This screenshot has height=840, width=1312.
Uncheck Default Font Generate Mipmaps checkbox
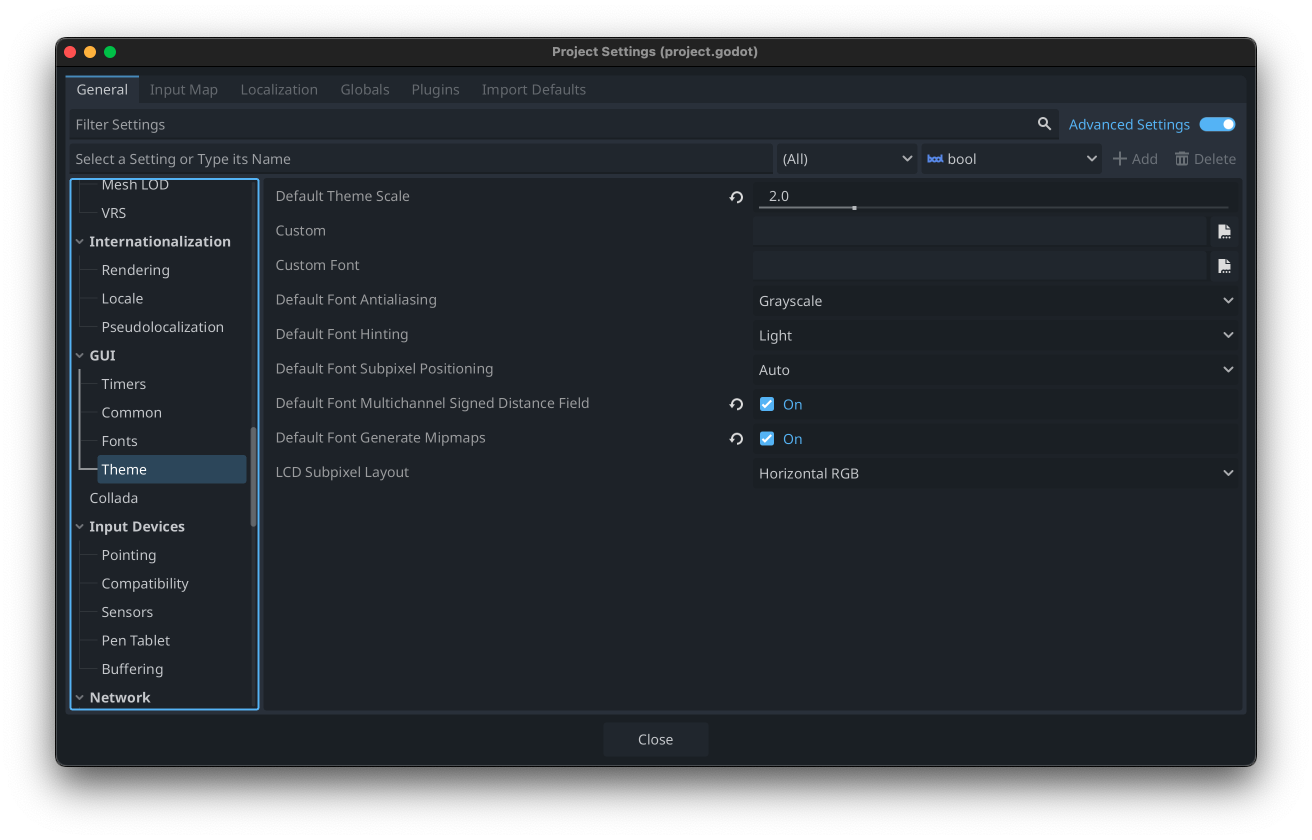tap(767, 439)
